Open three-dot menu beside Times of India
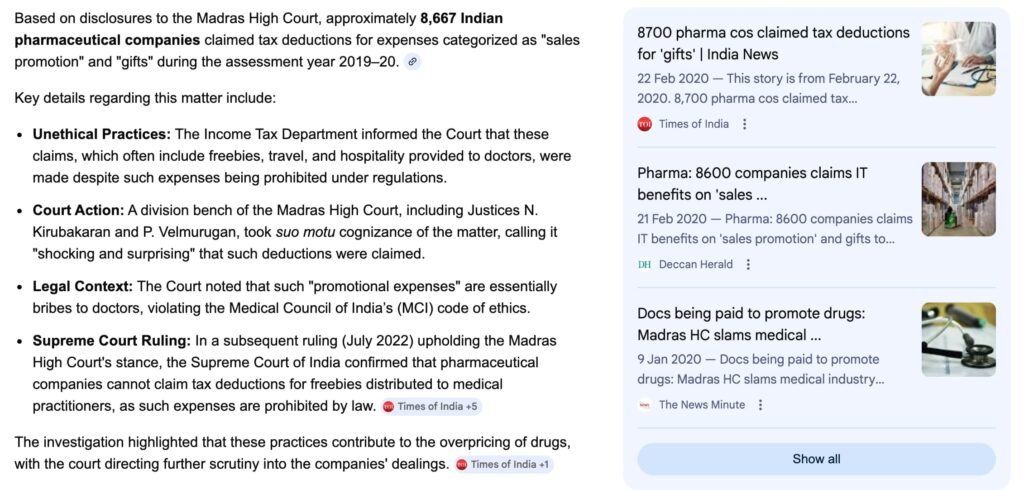This screenshot has width=1024, height=490. coord(745,124)
